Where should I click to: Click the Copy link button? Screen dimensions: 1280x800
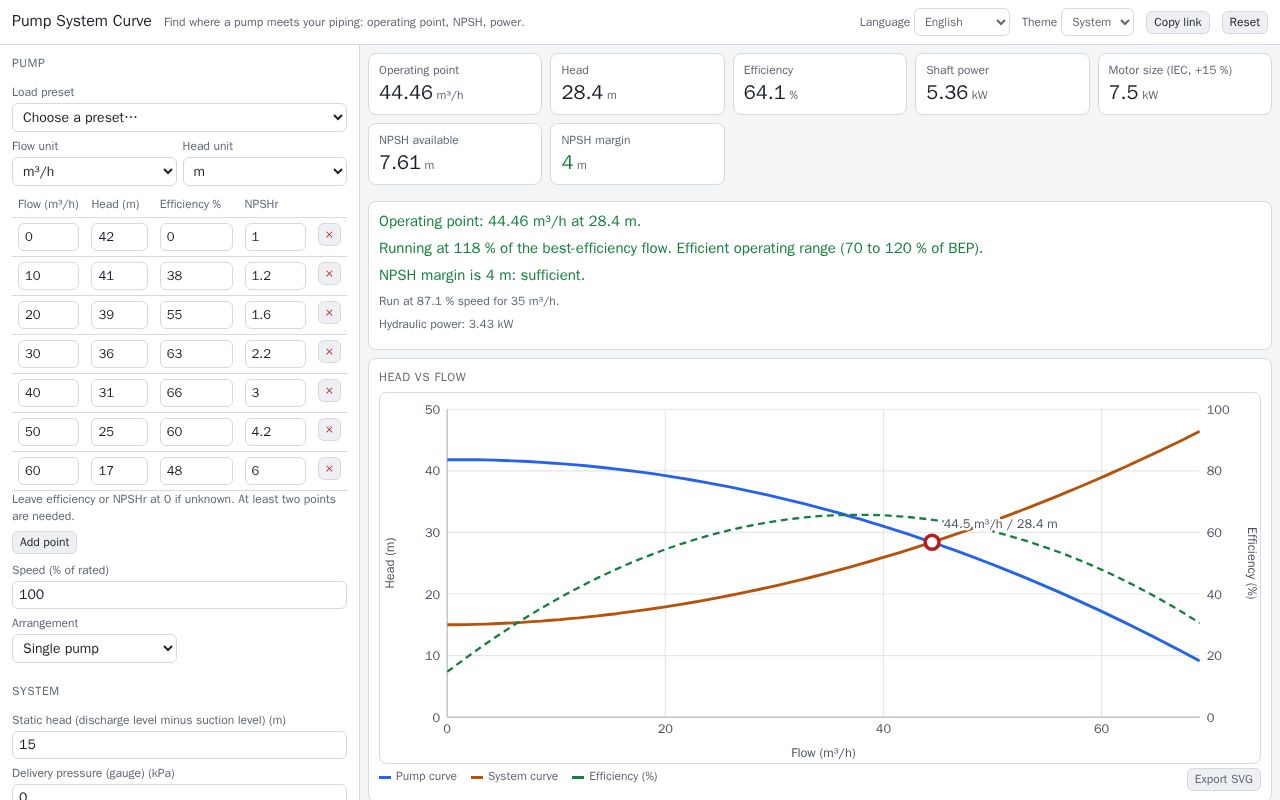click(1178, 22)
